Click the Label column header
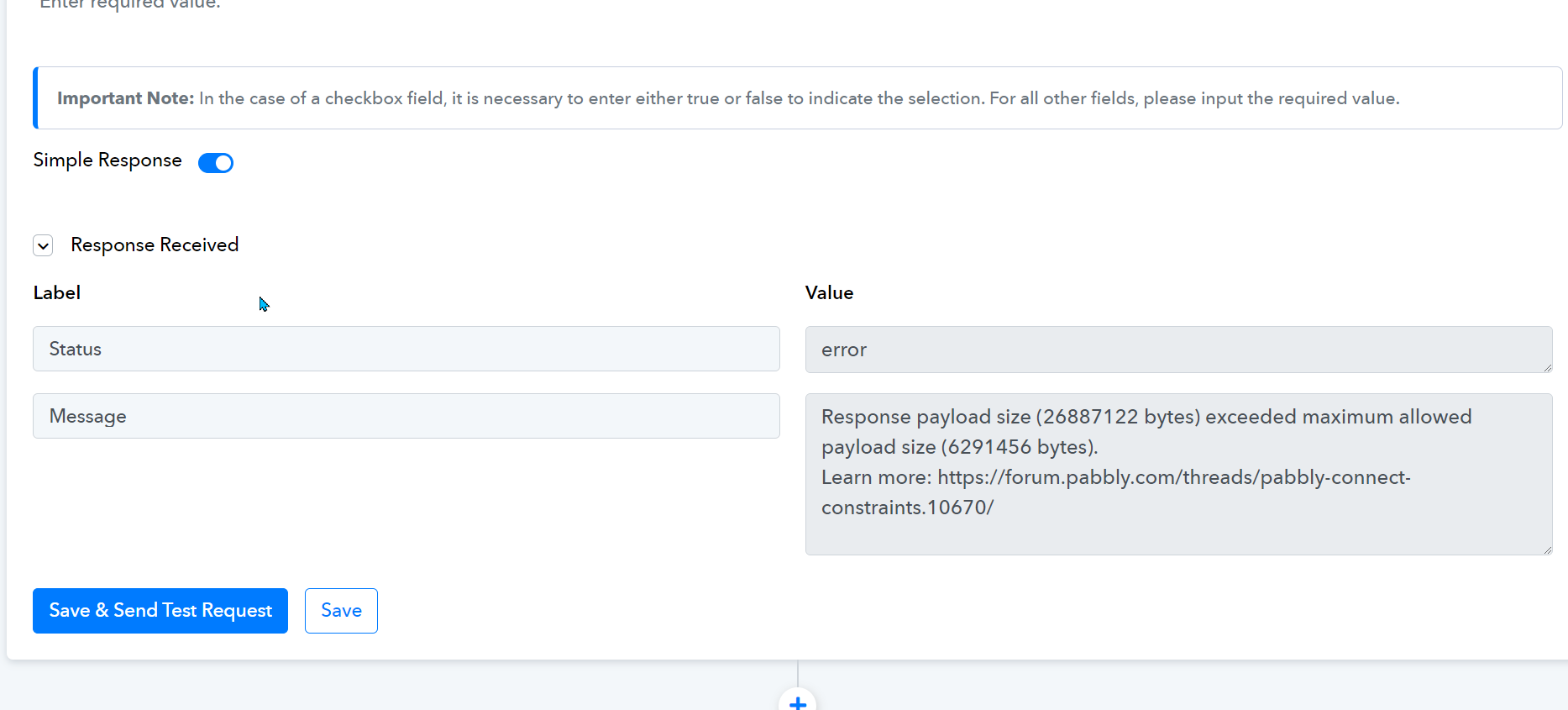Image resolution: width=1568 pixels, height=710 pixels. pos(57,292)
